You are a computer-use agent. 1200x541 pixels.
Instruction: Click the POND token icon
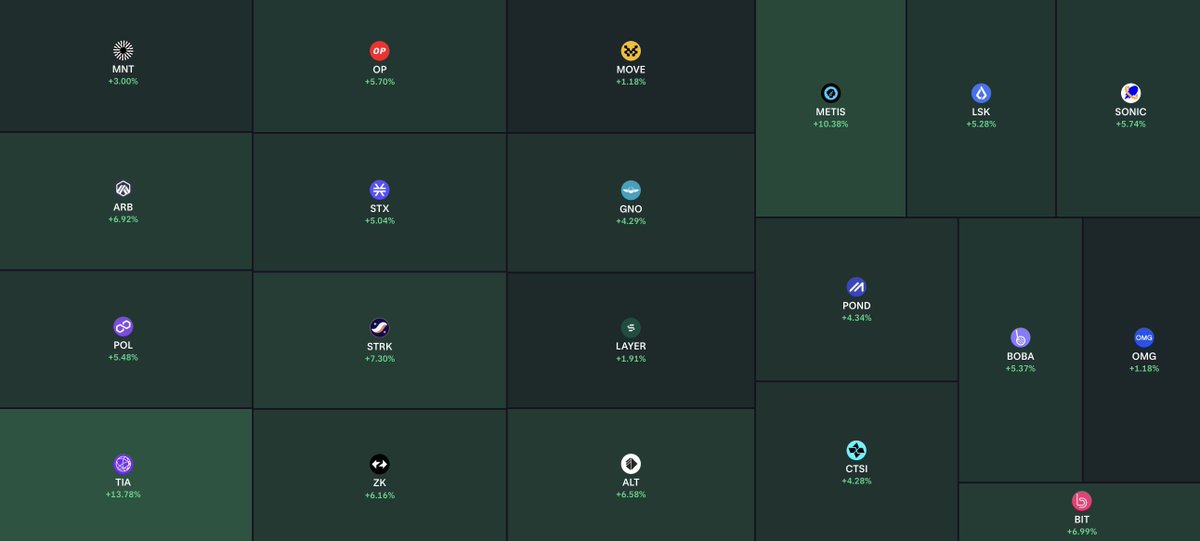pyautogui.click(x=856, y=287)
